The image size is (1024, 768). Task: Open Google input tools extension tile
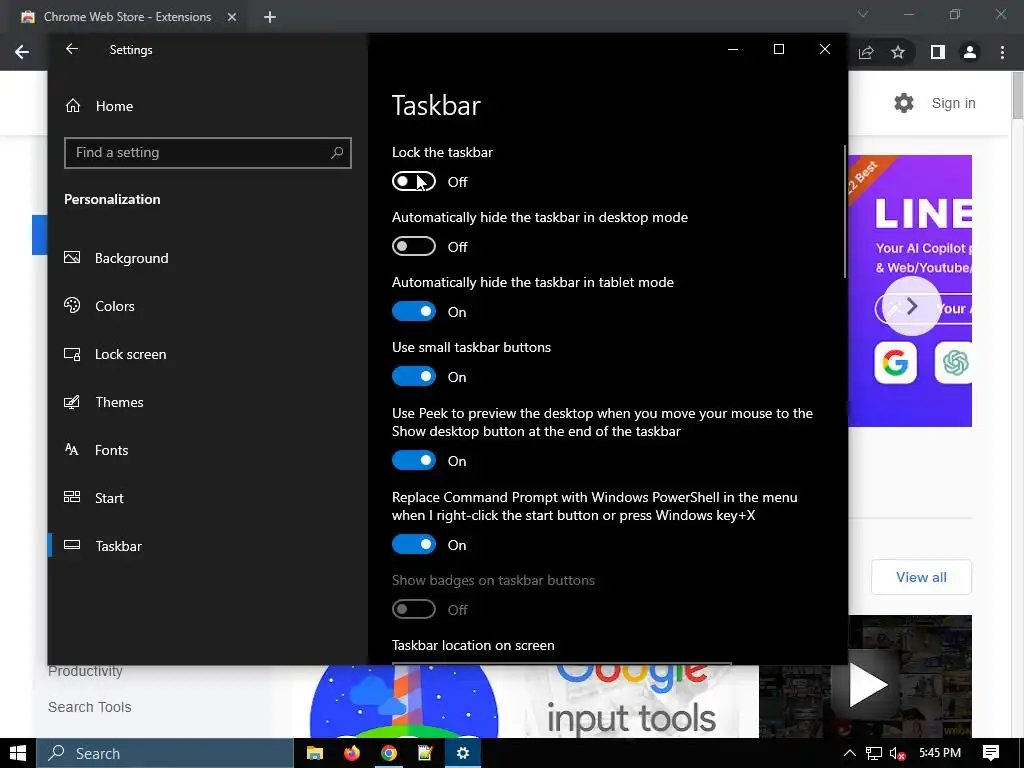(631, 701)
